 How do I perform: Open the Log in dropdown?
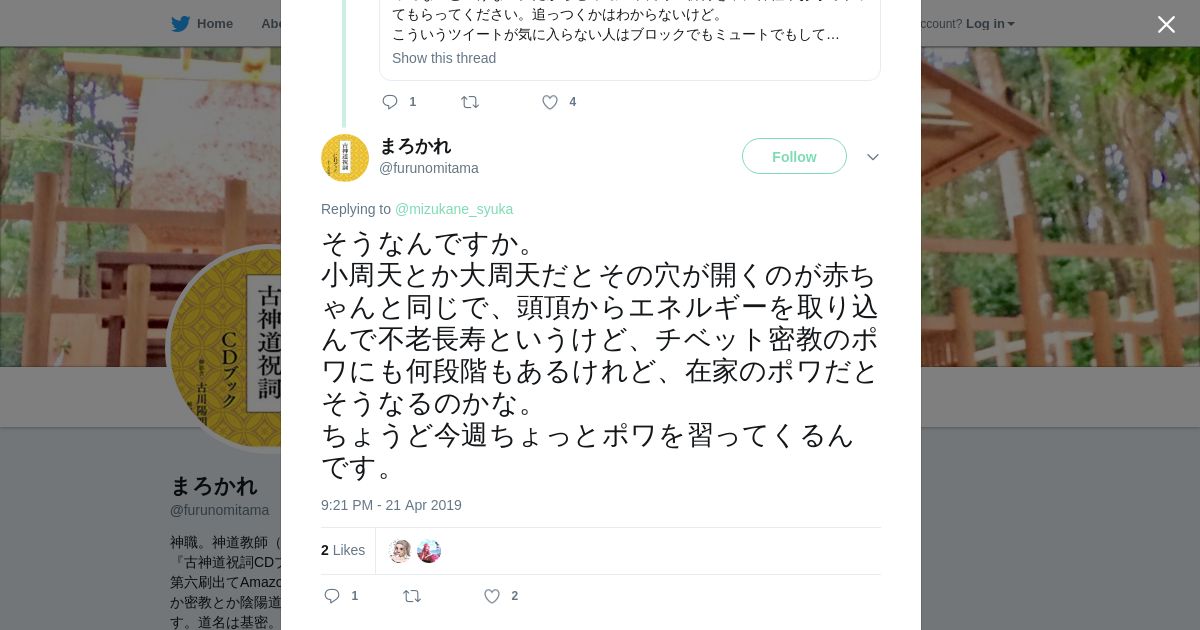tap(990, 24)
